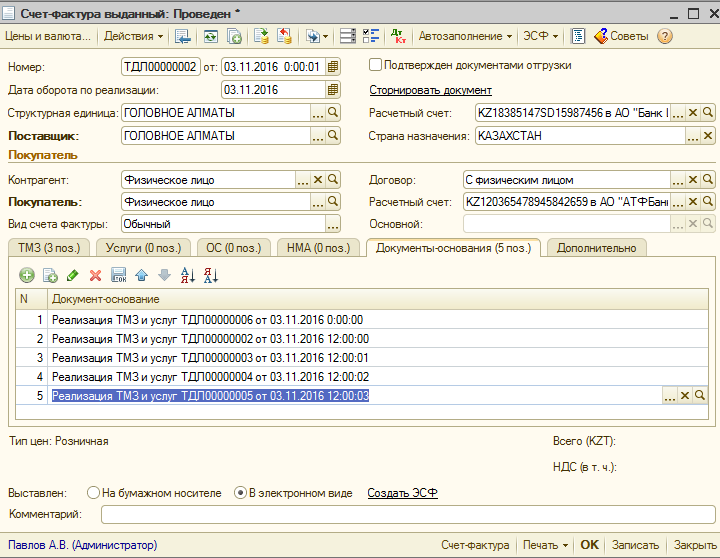Click the Дт/Кт postings result icon
The image size is (720, 558).
pyautogui.click(x=398, y=36)
